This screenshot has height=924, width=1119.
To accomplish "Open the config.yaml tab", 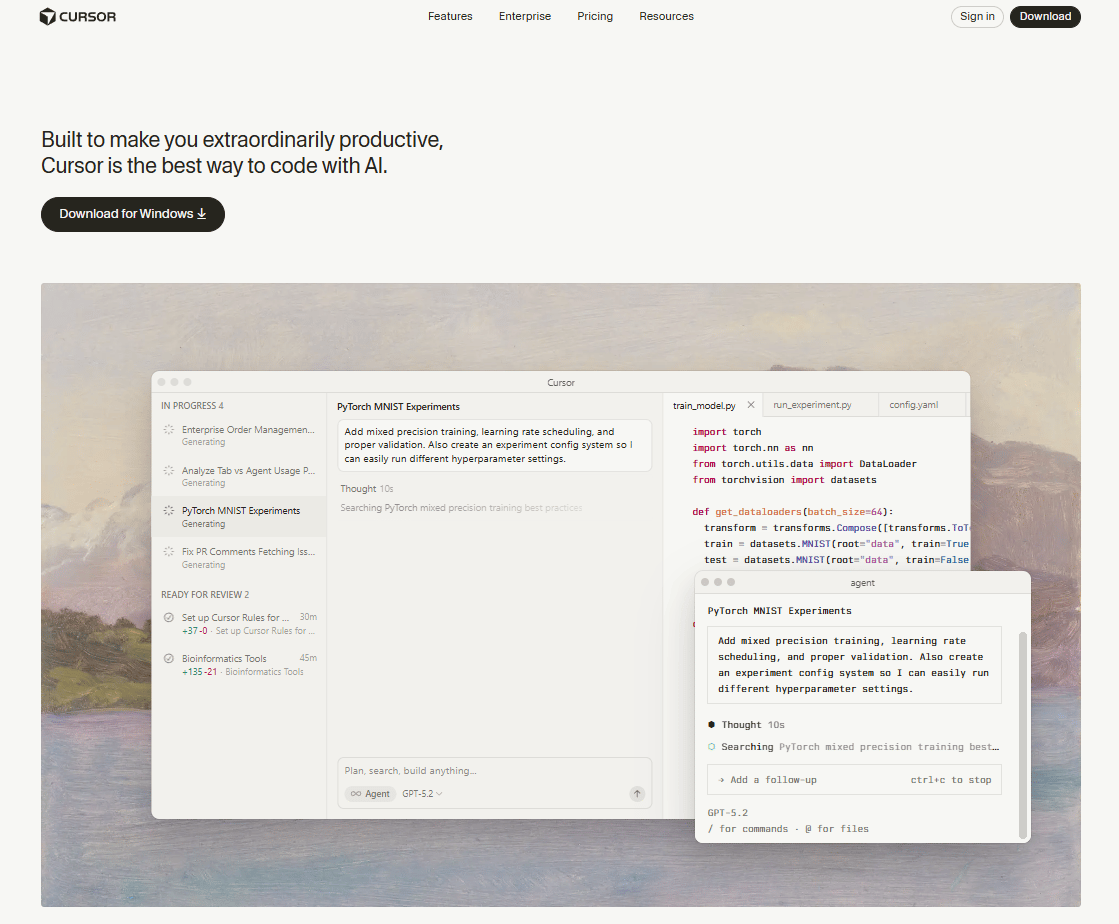I will 913,404.
